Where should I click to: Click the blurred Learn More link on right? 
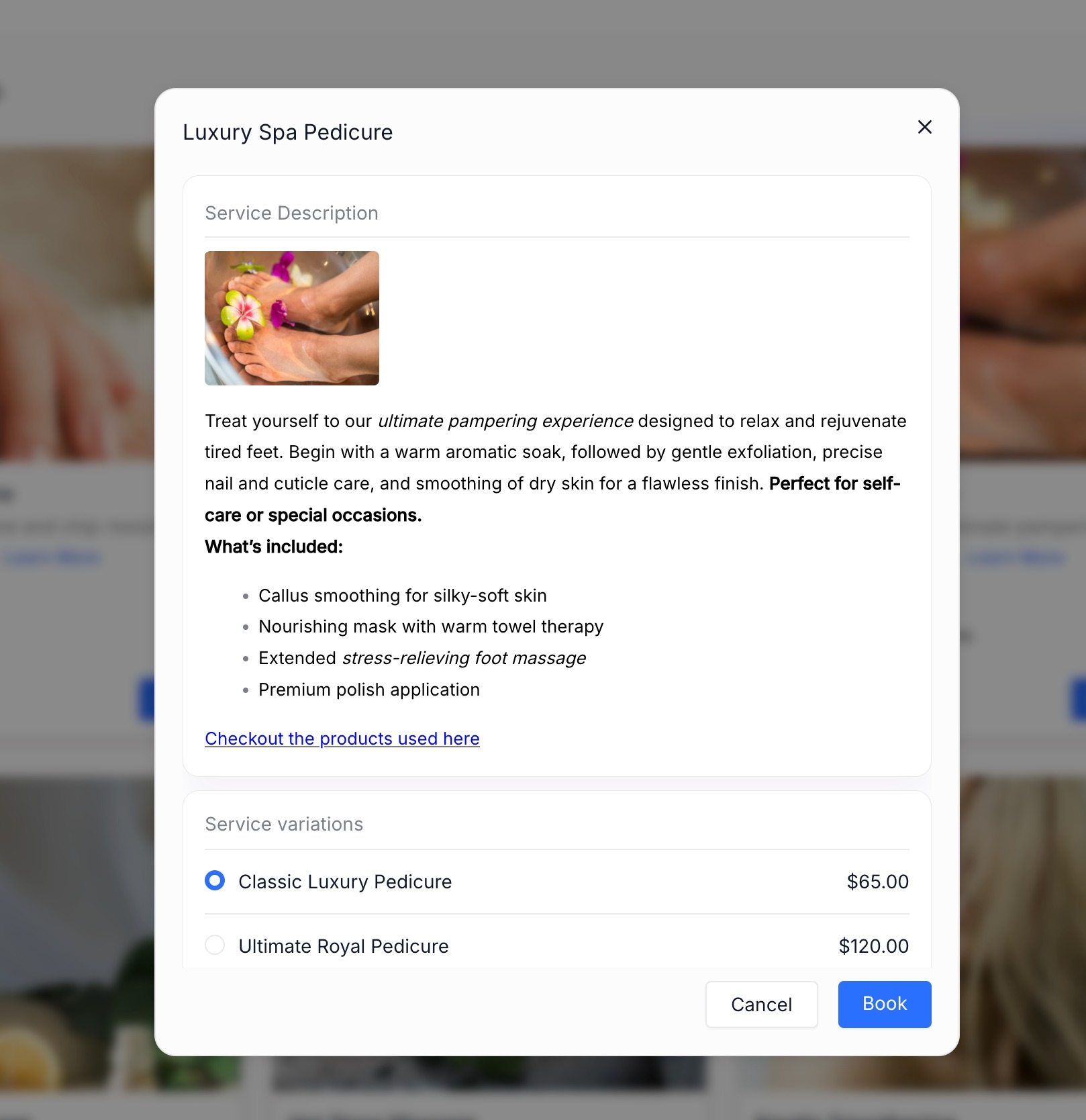(x=1016, y=557)
